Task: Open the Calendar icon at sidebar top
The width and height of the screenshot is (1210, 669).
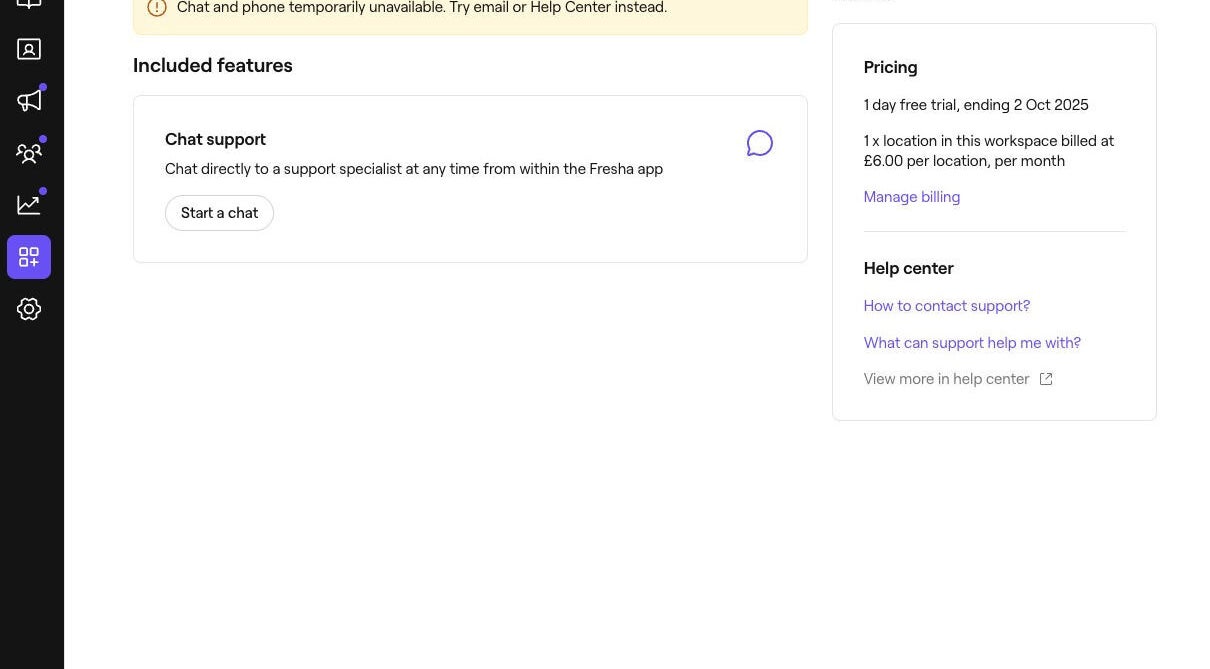Action: [x=28, y=5]
